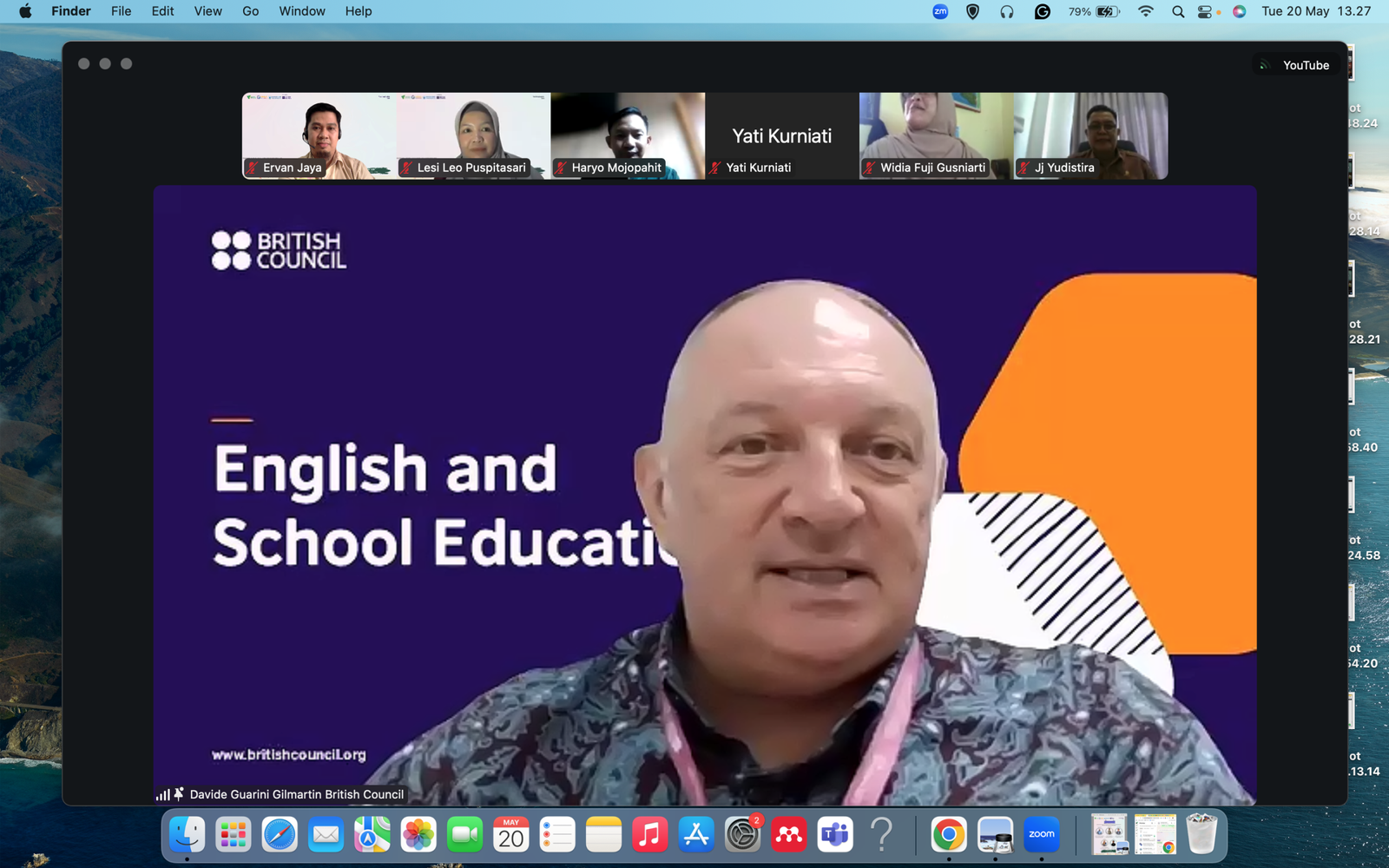Click Lesi Leo Puspitasari's muted microphone icon

407,168
